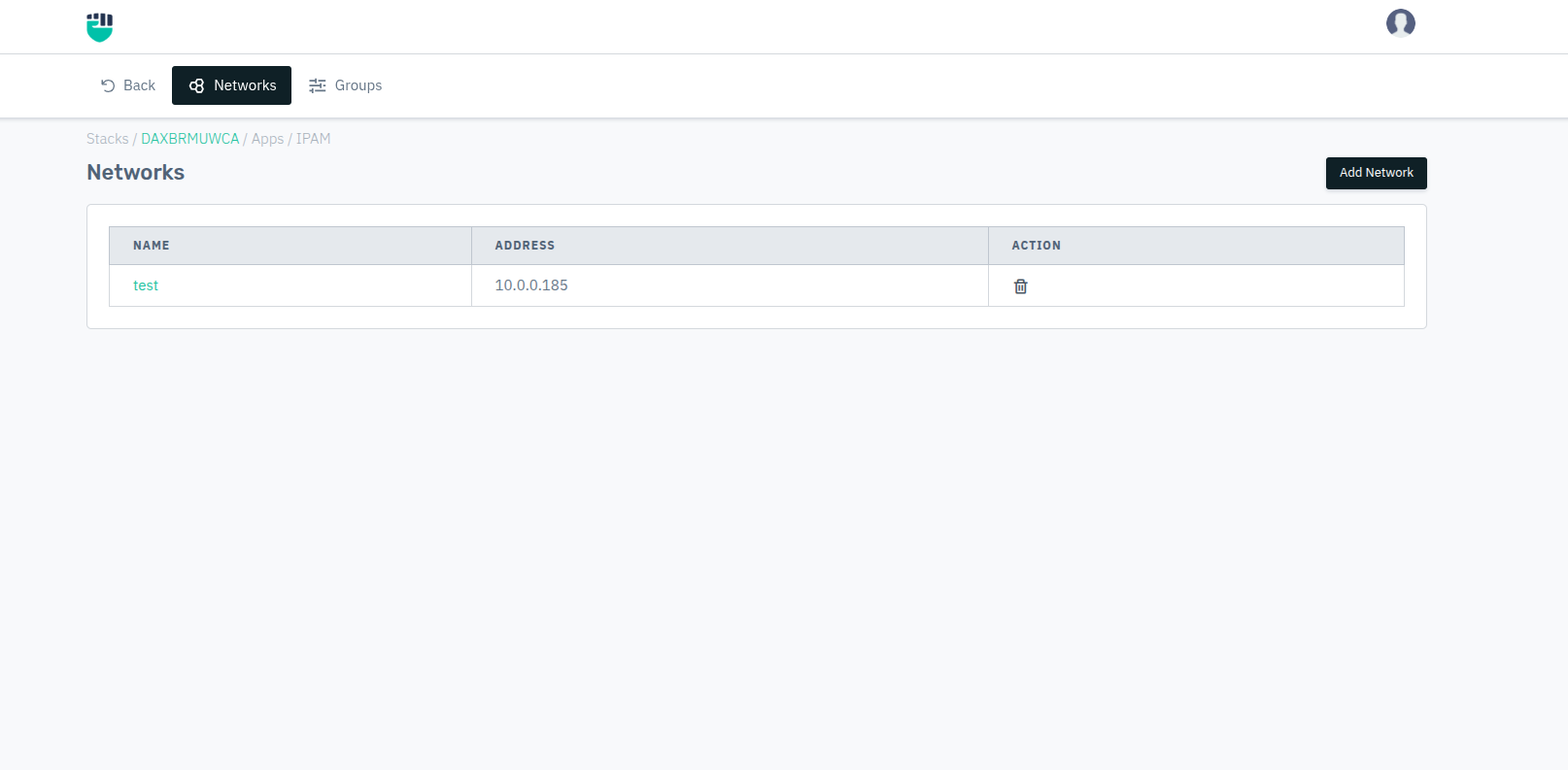The width and height of the screenshot is (1568, 770).
Task: Click the Groups sliders icon
Action: (317, 85)
